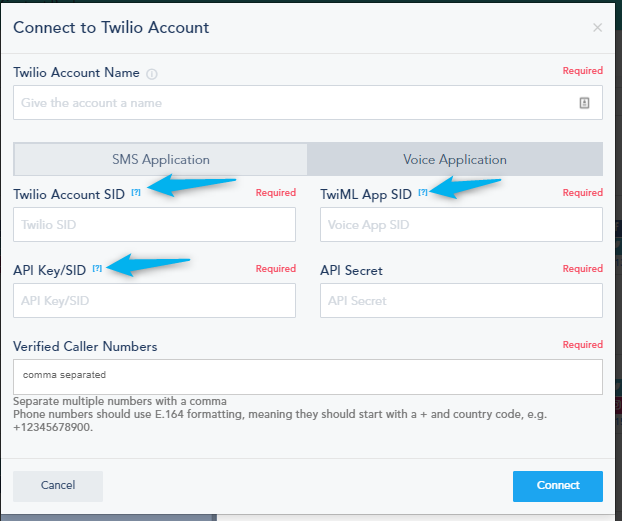Focus the API Secret input field
This screenshot has width=622, height=521.
(461, 301)
